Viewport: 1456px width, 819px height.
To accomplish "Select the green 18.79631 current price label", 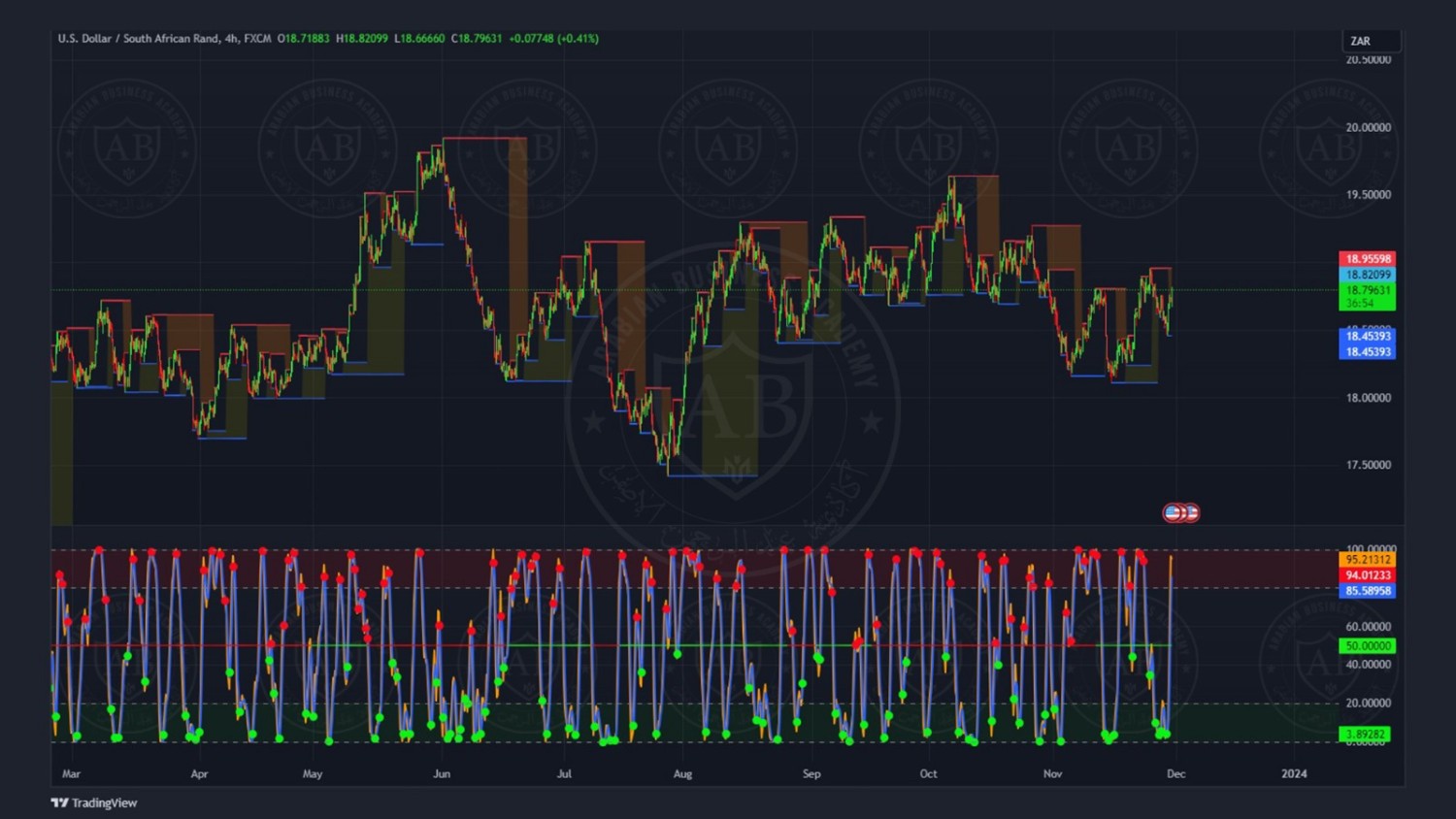I will coord(1368,290).
